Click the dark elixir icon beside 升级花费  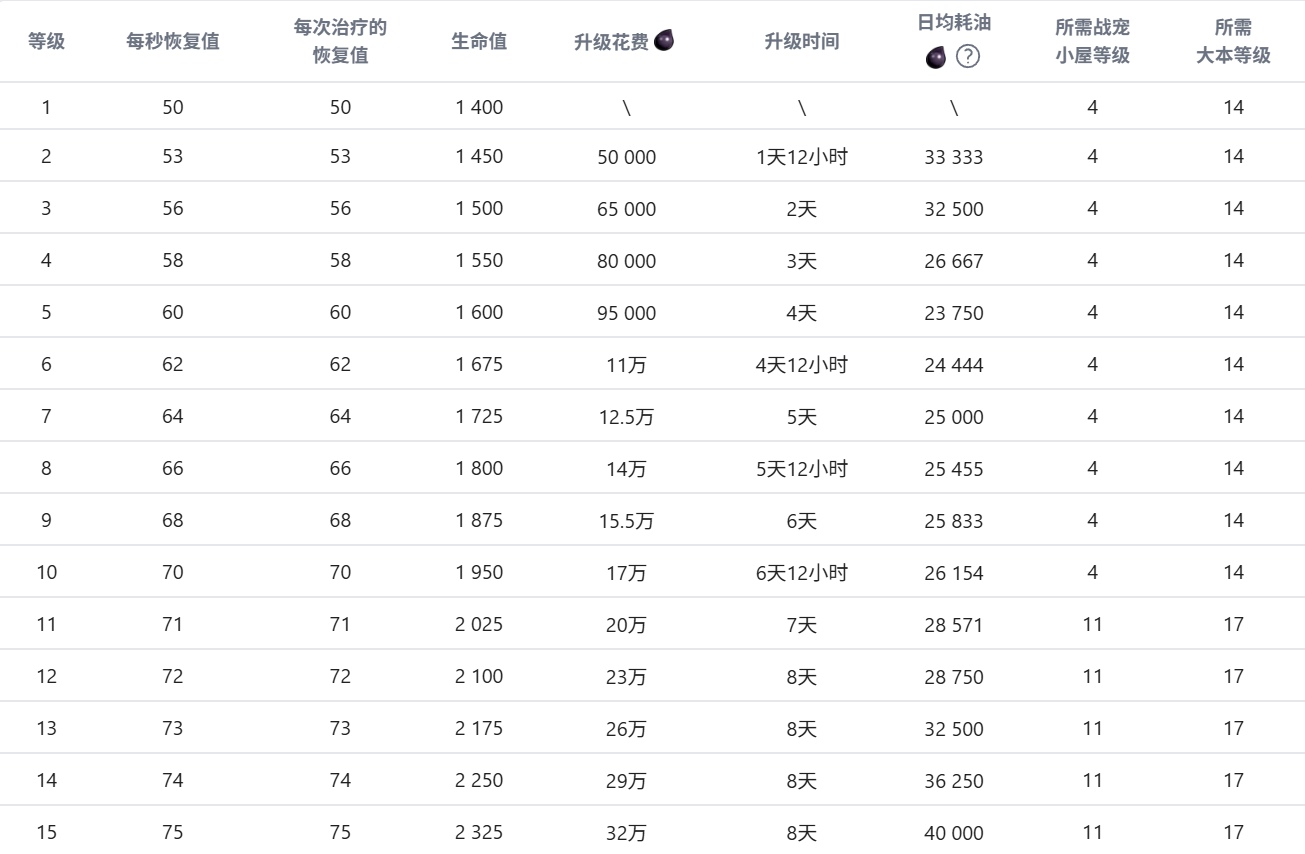point(664,40)
